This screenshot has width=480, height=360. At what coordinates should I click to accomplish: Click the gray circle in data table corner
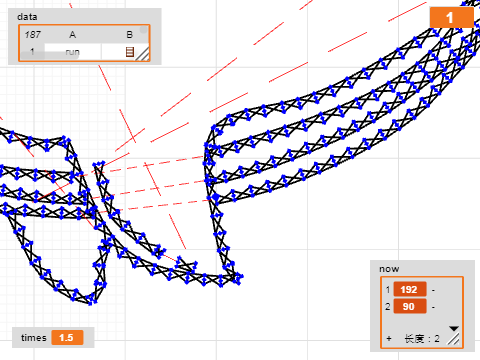pyautogui.click(x=143, y=30)
